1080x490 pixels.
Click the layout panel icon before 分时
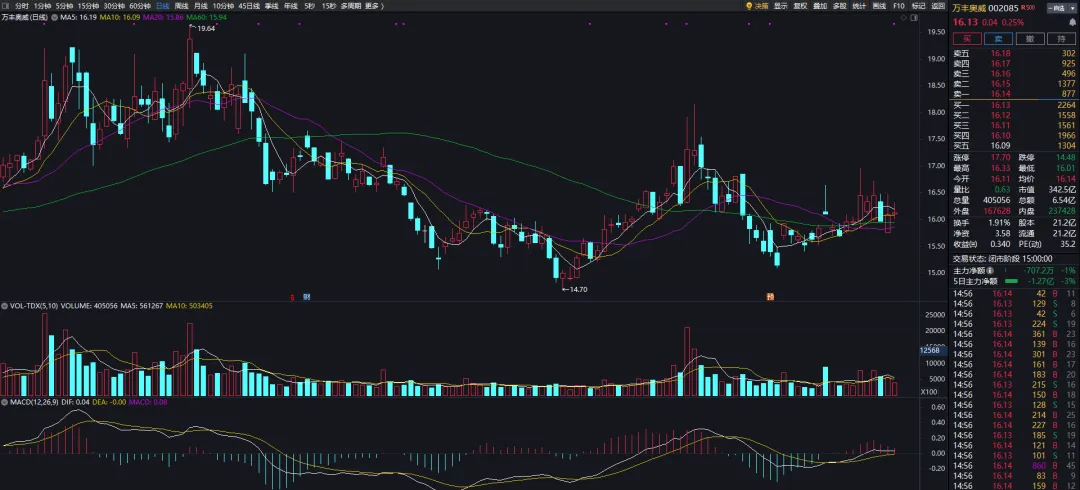(6, 6)
